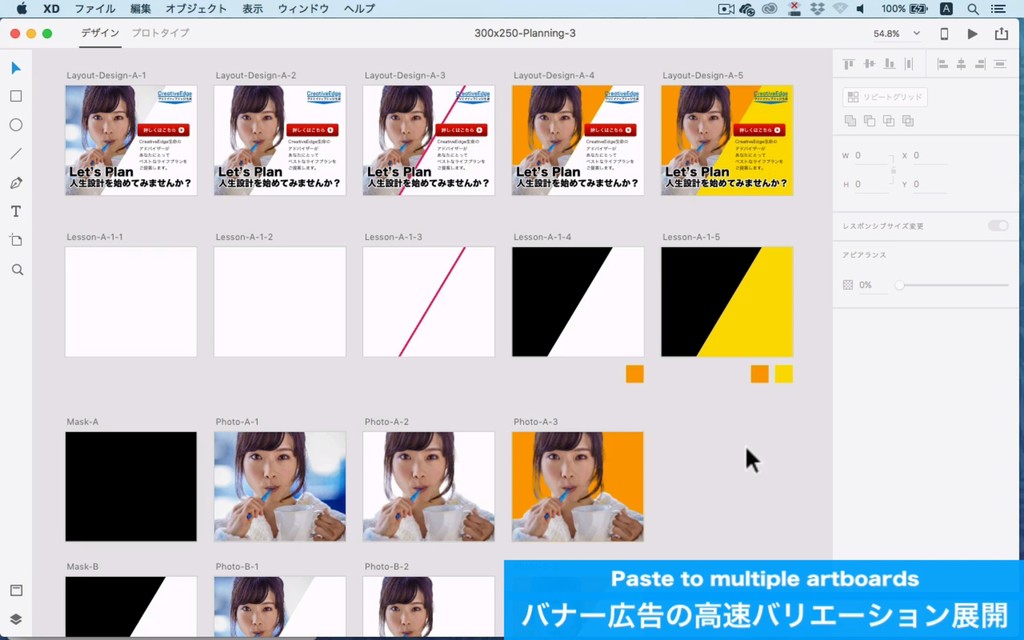Select the Pen tool
This screenshot has height=640, width=1024.
pyautogui.click(x=16, y=183)
